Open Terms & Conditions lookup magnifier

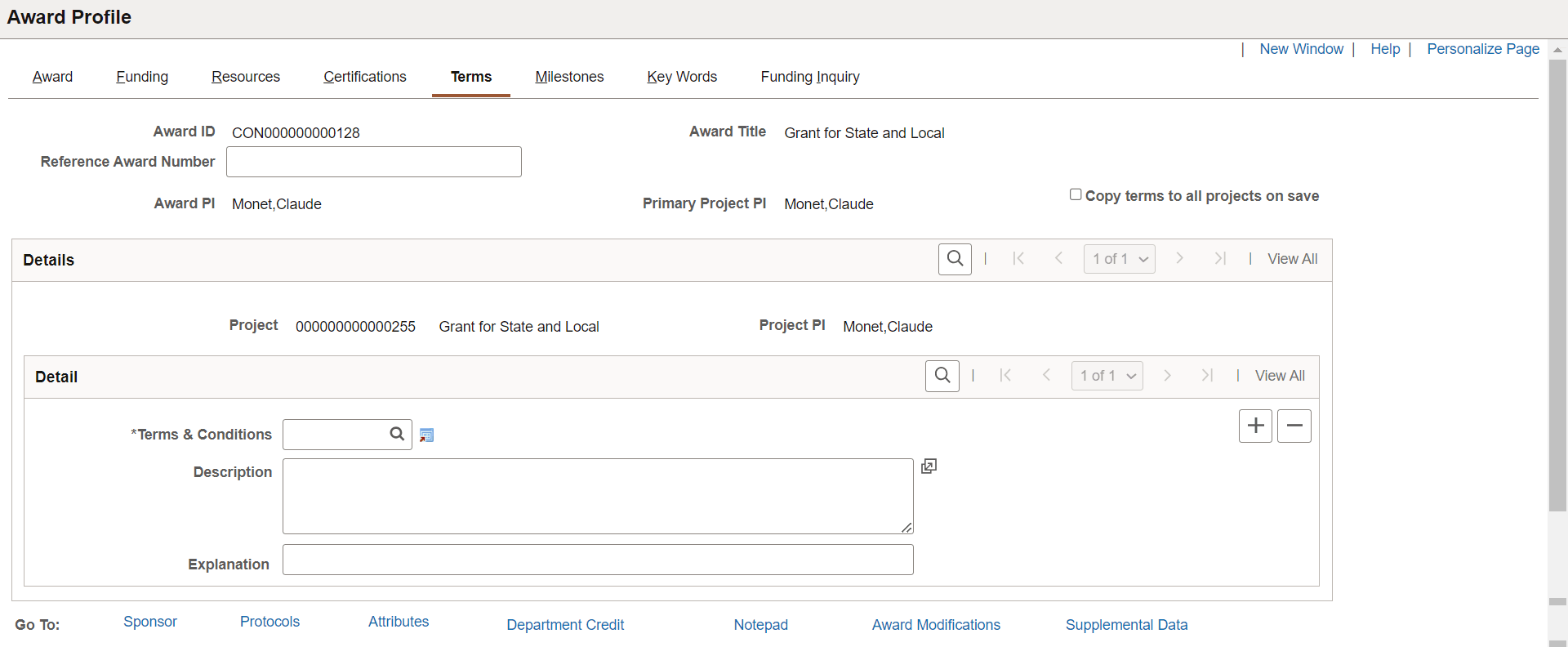[397, 434]
